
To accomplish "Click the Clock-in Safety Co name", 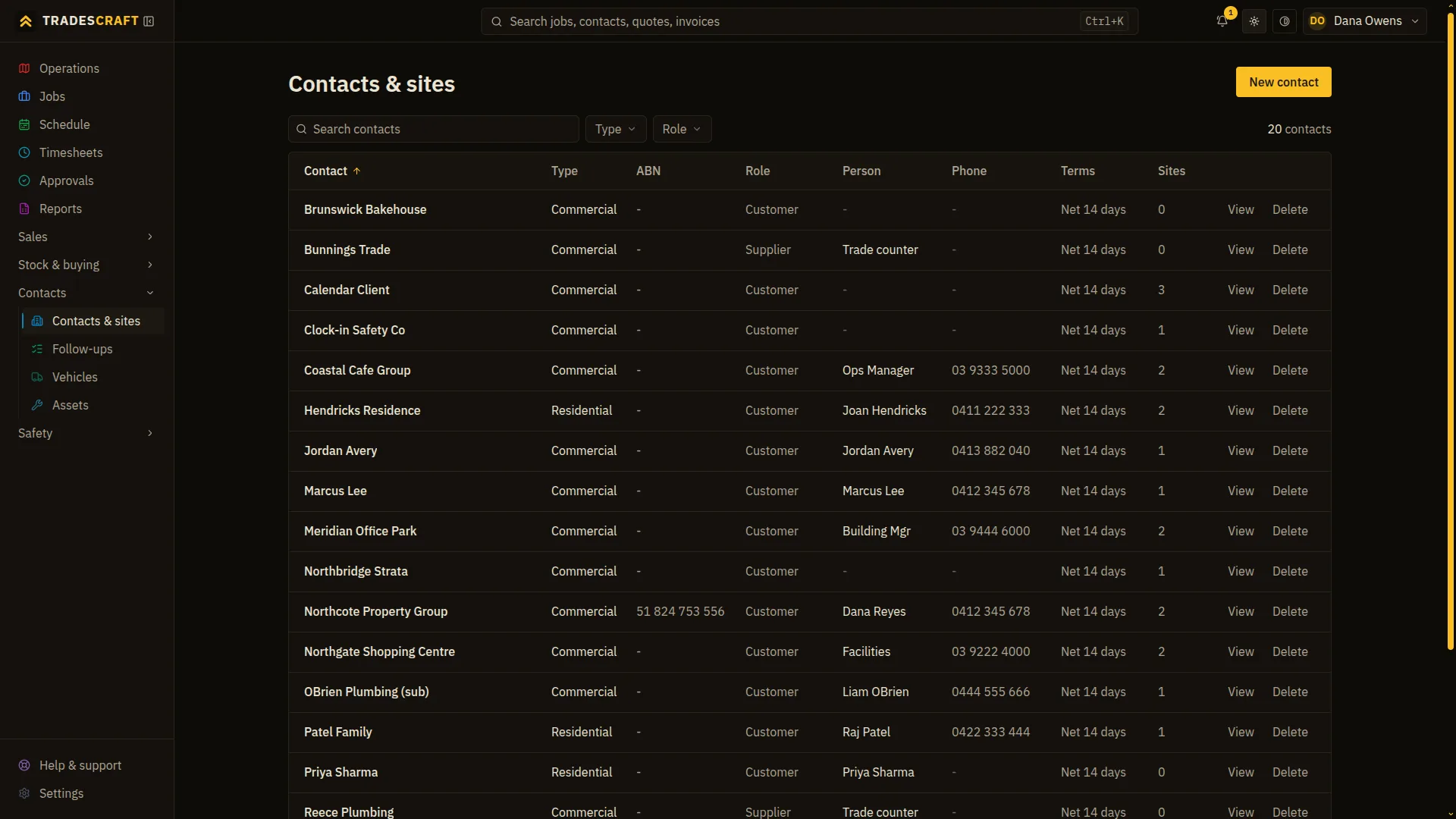I will click(354, 330).
